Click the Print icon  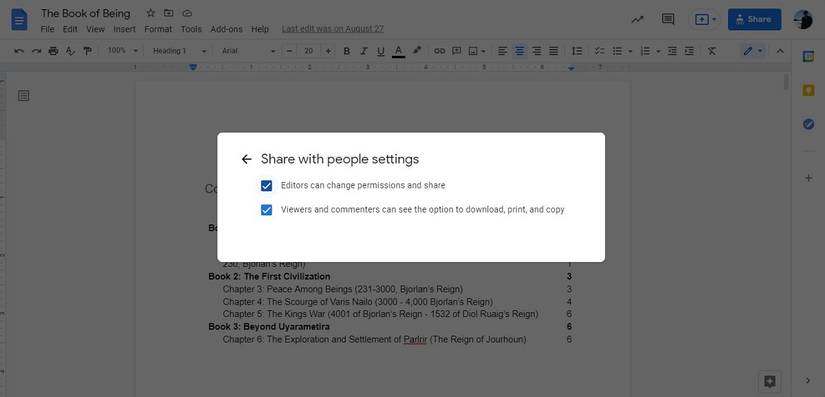coord(53,51)
